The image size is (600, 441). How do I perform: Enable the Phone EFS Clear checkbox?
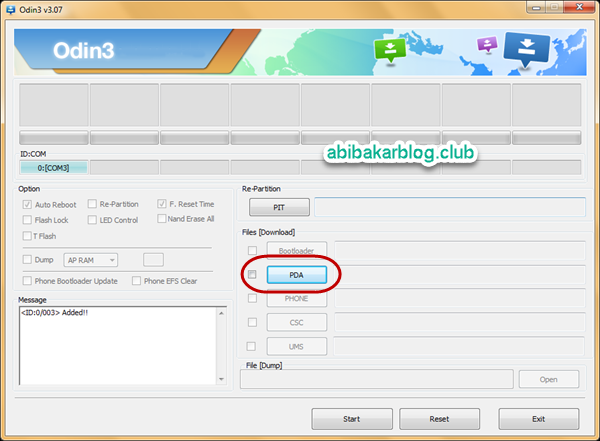[136, 281]
